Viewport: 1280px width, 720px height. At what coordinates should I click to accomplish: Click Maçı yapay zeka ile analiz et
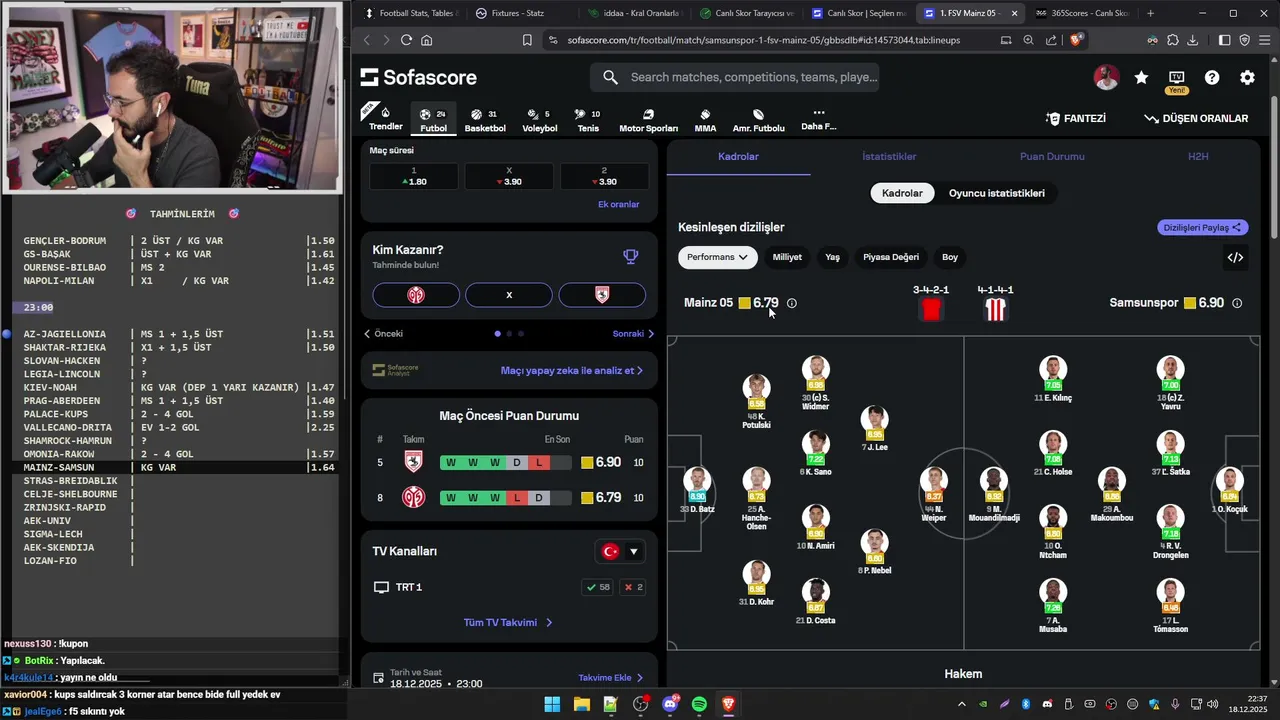[571, 370]
